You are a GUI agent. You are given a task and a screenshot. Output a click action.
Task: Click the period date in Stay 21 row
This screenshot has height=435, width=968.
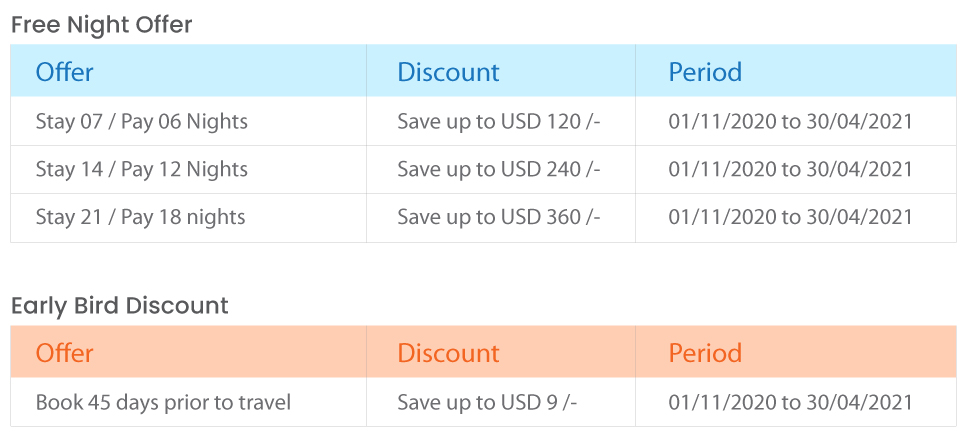click(x=790, y=217)
